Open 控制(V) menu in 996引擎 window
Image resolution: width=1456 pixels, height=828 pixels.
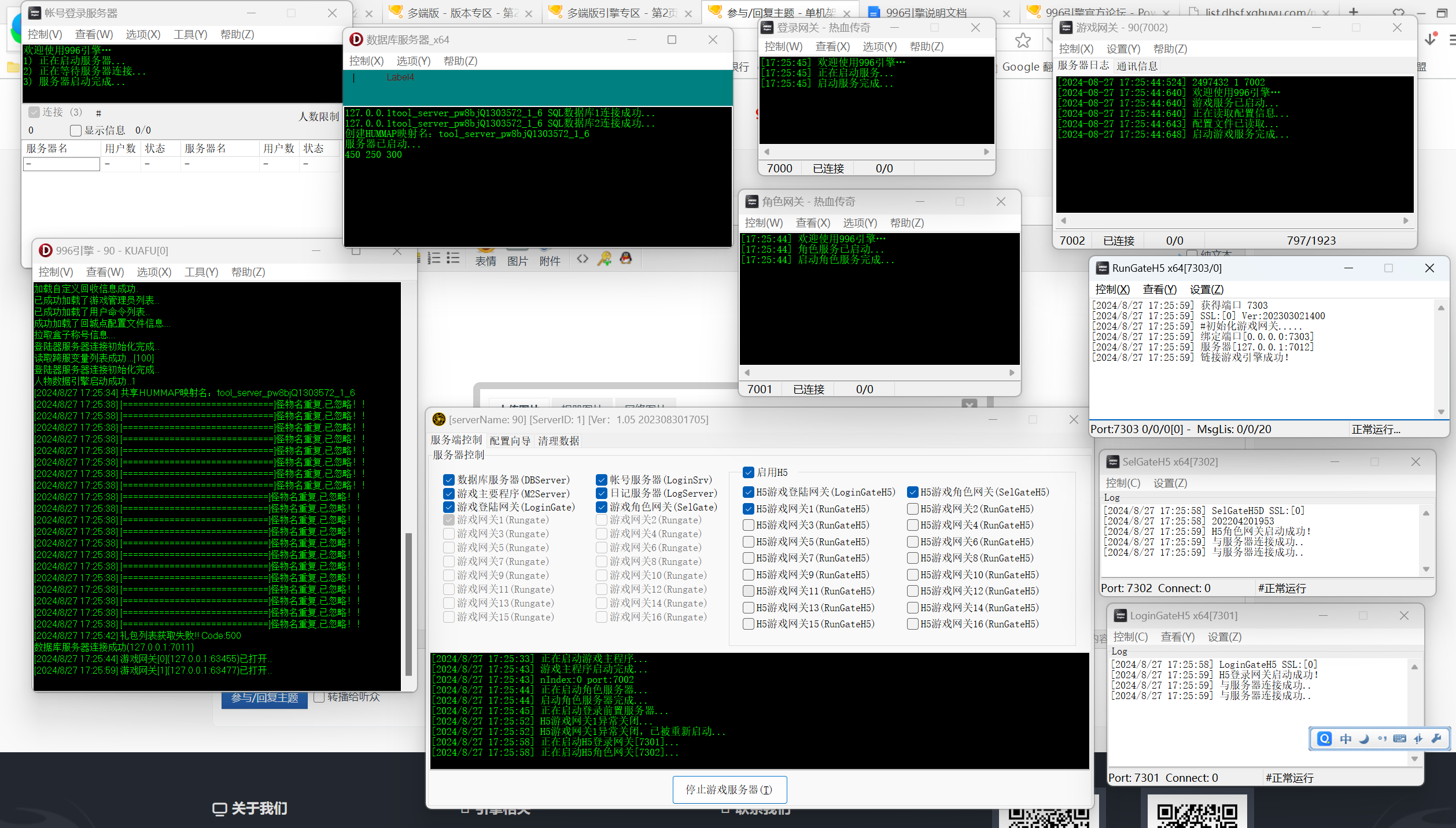coord(56,272)
